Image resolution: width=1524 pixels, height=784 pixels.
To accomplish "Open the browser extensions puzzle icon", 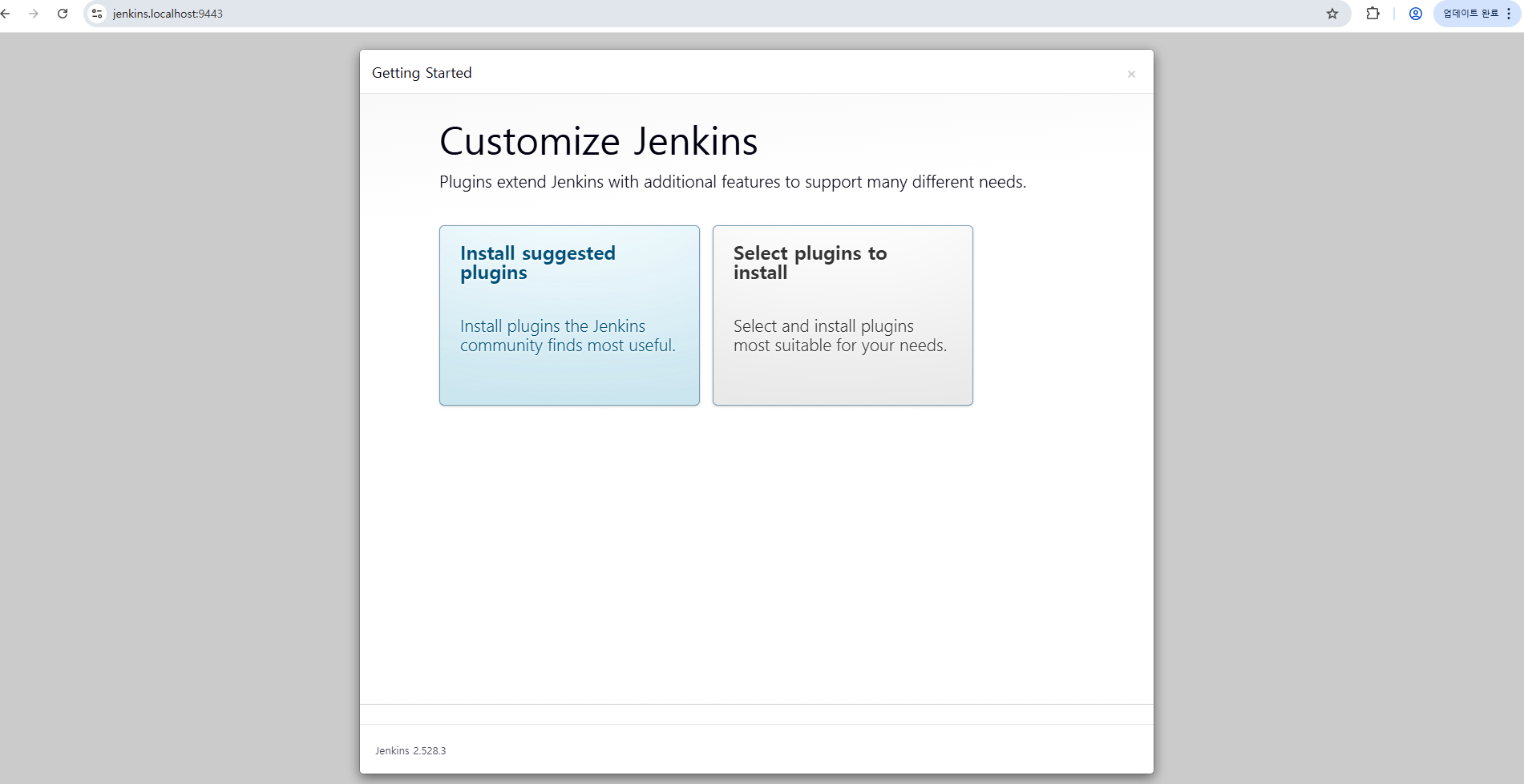I will [1373, 14].
